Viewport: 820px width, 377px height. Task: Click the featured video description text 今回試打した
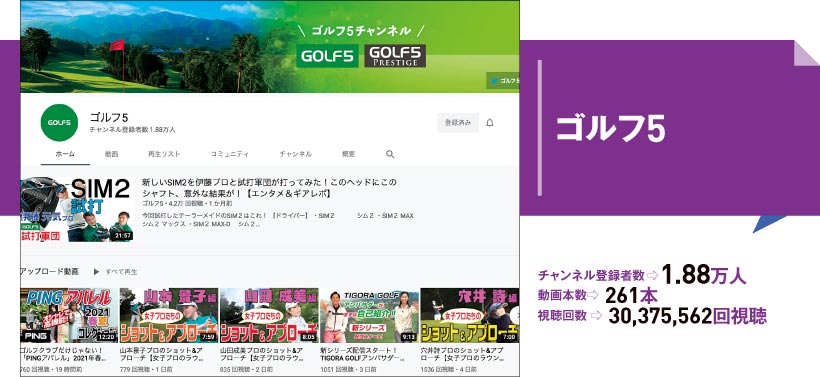[278, 220]
